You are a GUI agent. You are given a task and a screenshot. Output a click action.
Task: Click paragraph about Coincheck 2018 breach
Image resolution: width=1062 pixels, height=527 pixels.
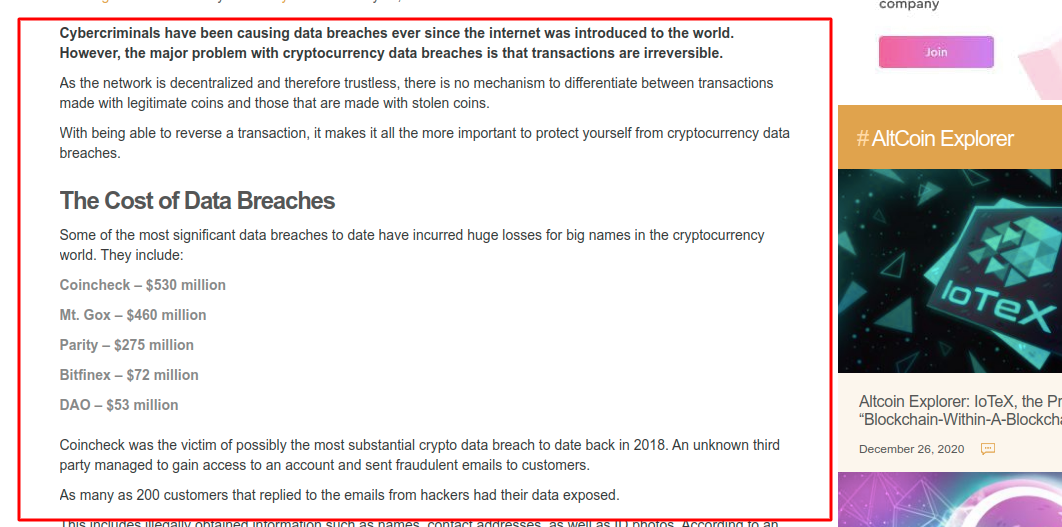click(419, 455)
